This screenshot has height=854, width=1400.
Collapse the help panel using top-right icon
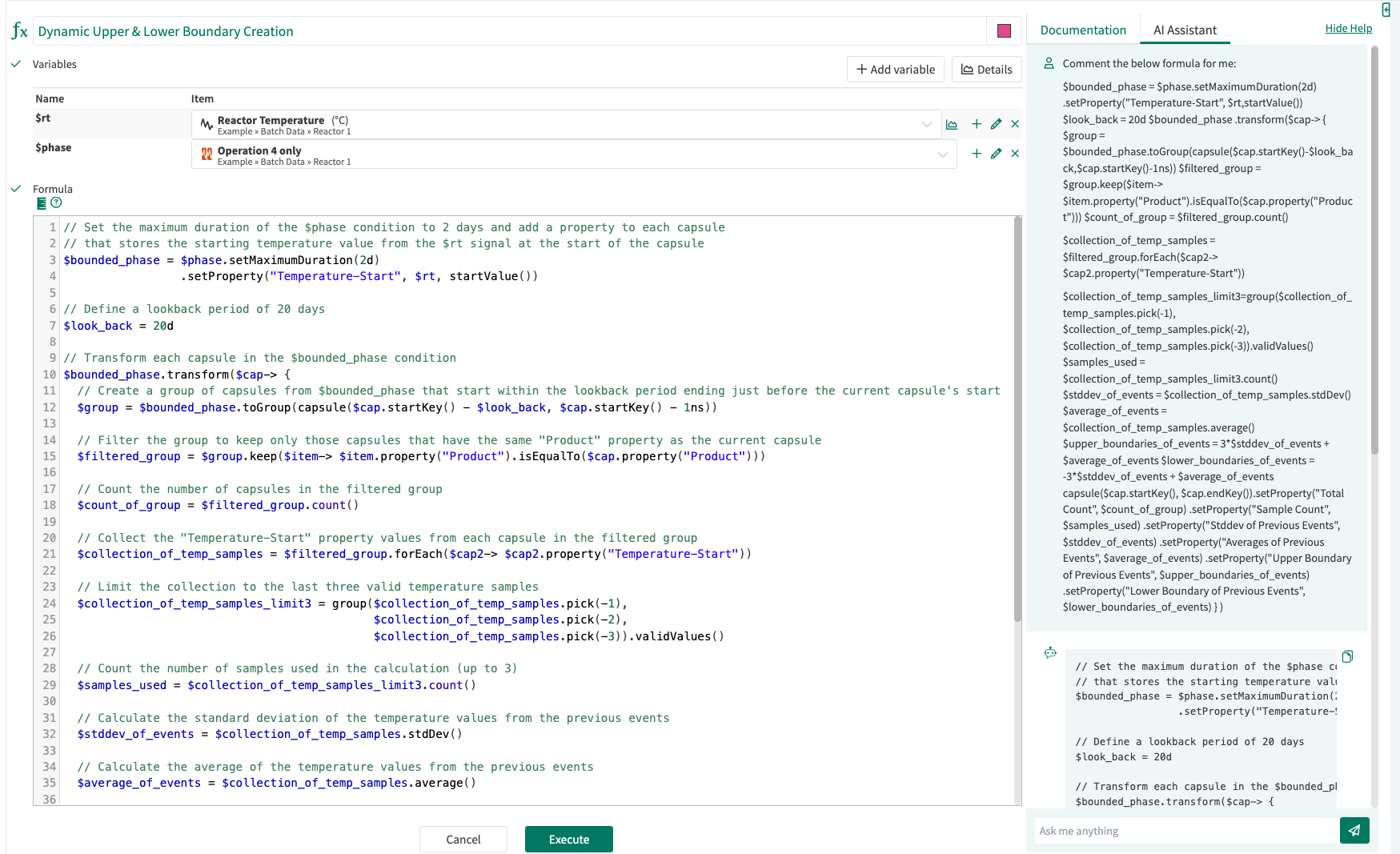pyautogui.click(x=1387, y=10)
